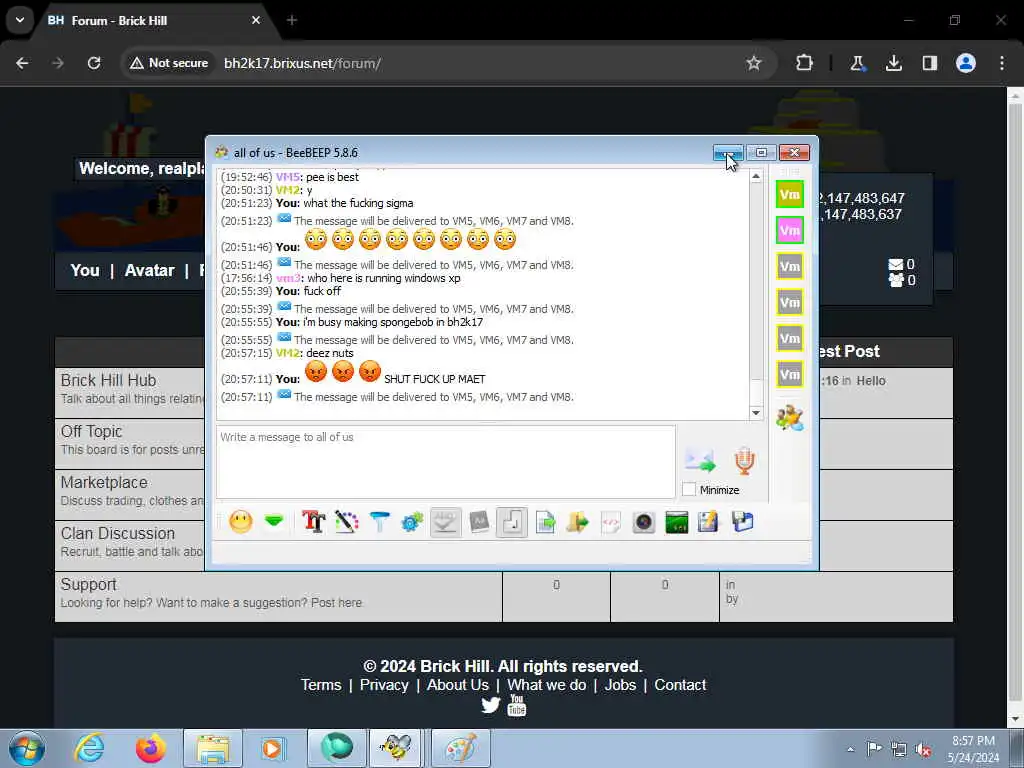1024x768 pixels.
Task: Click the Not secure site info badge
Action: coord(169,63)
